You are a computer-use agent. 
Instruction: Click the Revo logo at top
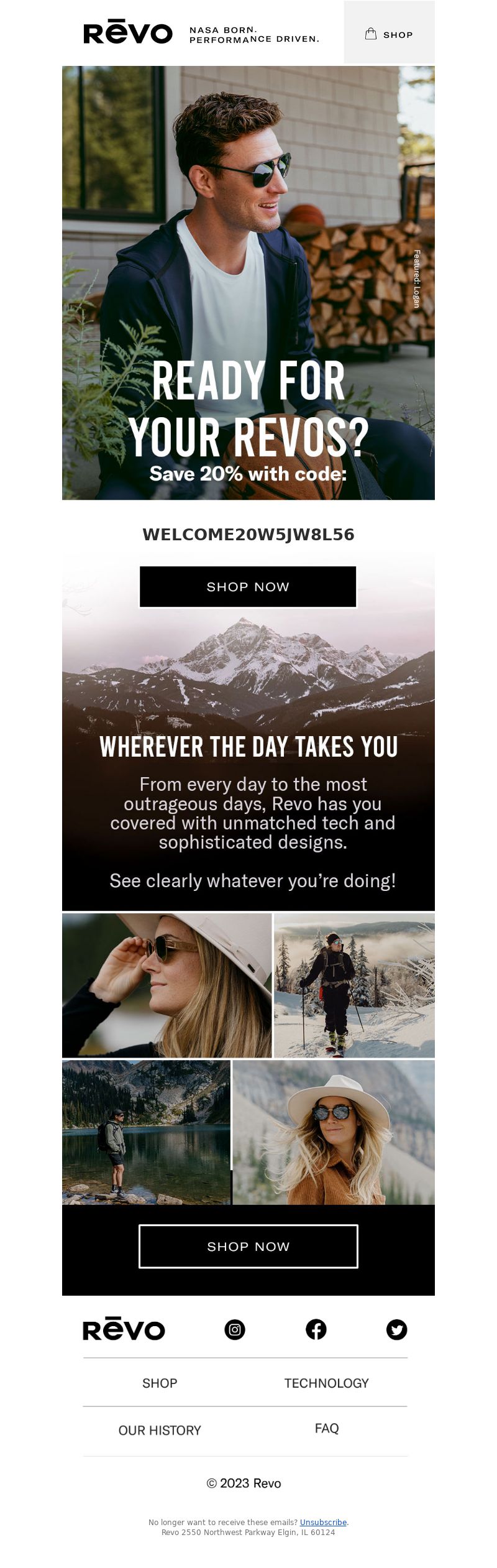128,32
